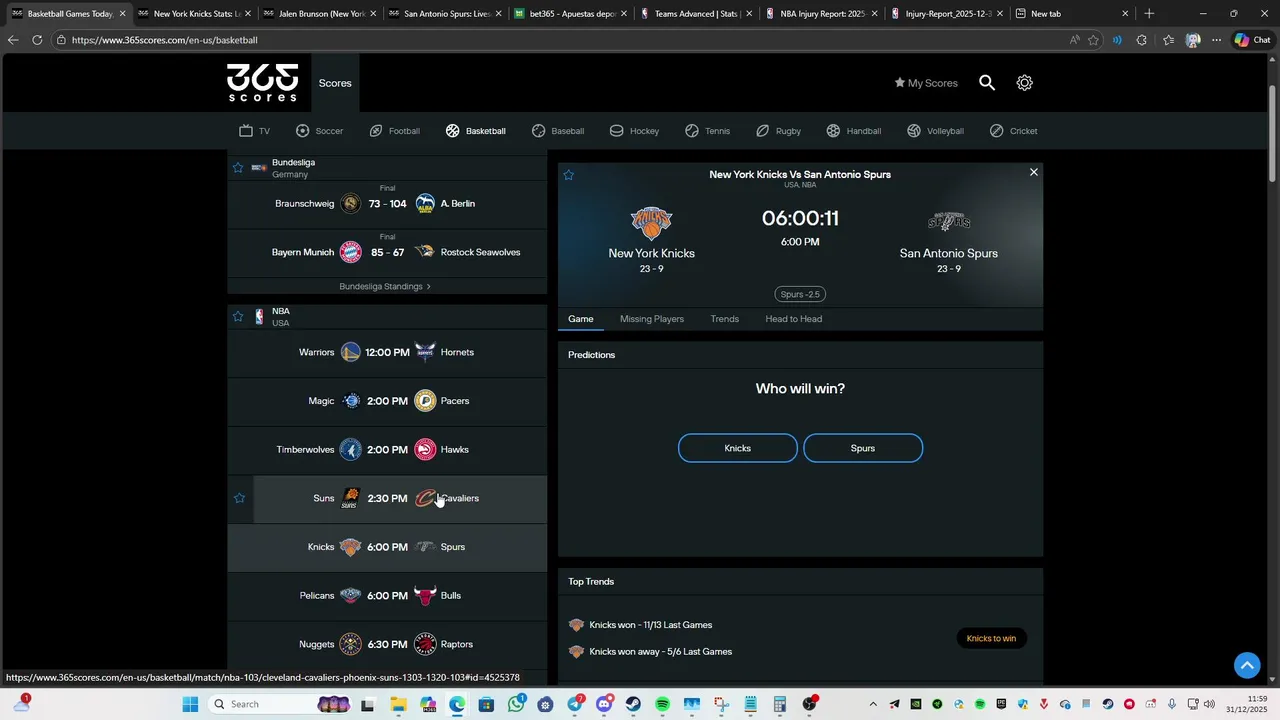Favorite the Bundesliga league star
The image size is (1280, 720).
tap(238, 168)
